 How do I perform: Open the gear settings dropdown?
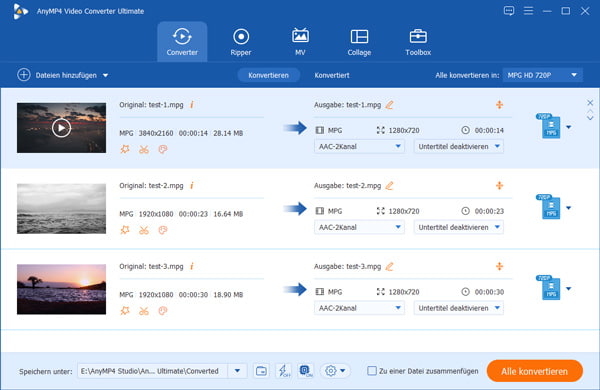[335, 370]
